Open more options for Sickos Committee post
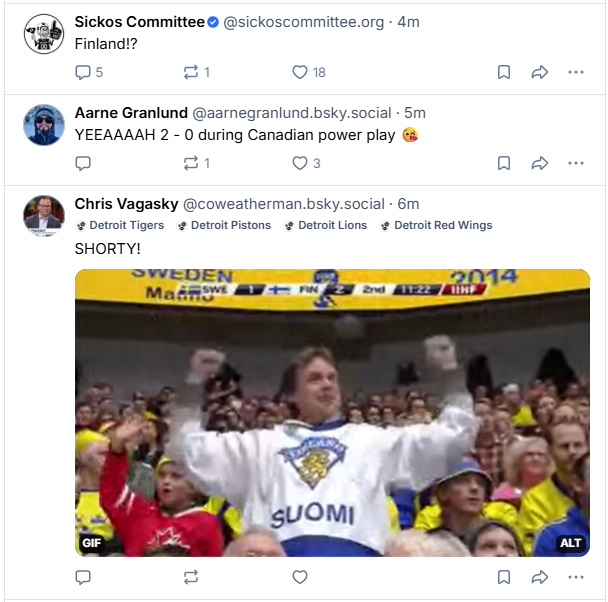The height and width of the screenshot is (602, 608). [x=575, y=72]
